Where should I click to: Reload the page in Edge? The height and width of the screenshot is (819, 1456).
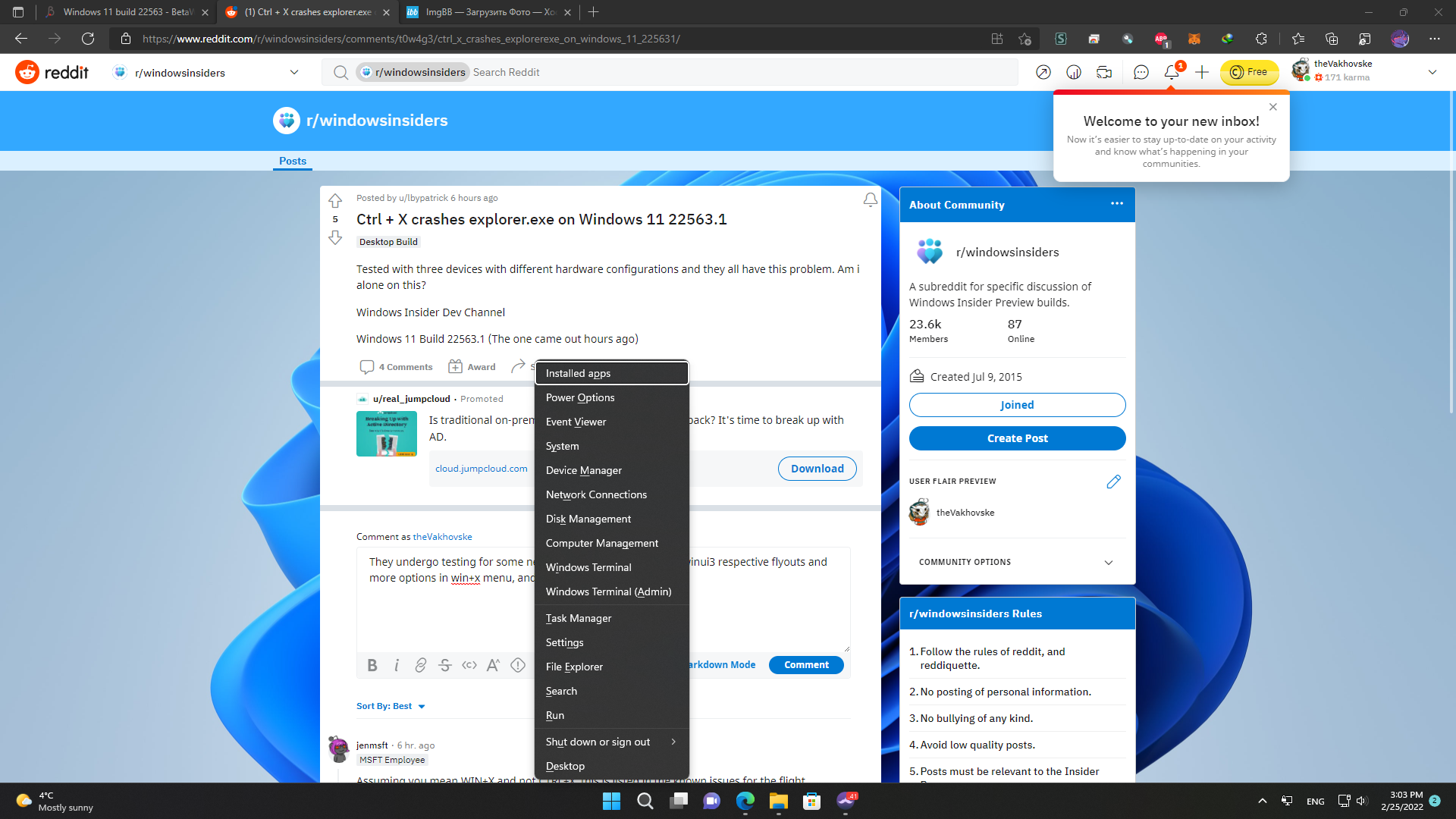88,39
